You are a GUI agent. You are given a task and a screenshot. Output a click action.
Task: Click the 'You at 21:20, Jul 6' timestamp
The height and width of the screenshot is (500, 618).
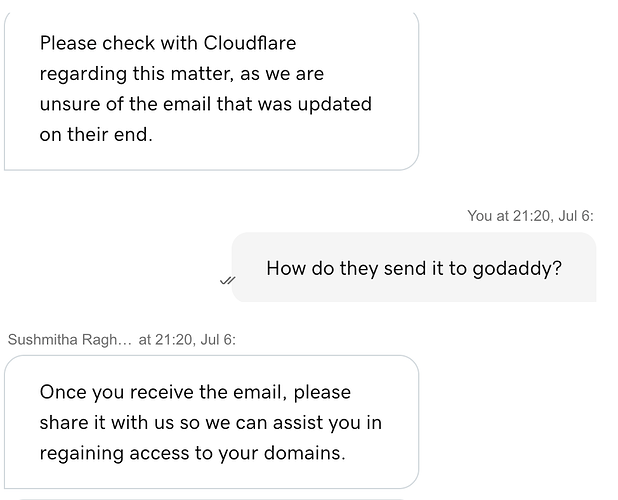pos(530,216)
